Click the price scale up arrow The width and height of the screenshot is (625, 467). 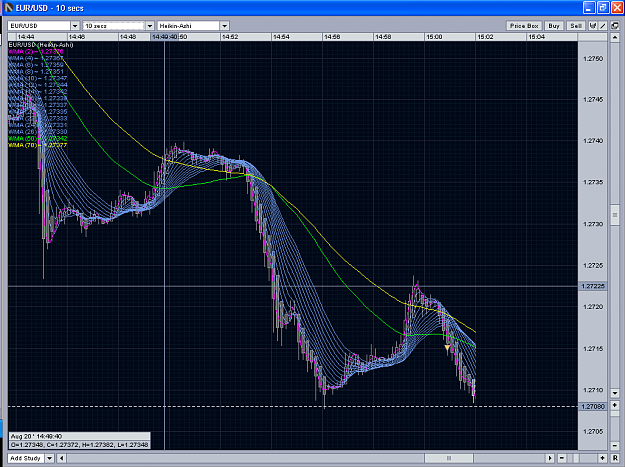tap(615, 38)
